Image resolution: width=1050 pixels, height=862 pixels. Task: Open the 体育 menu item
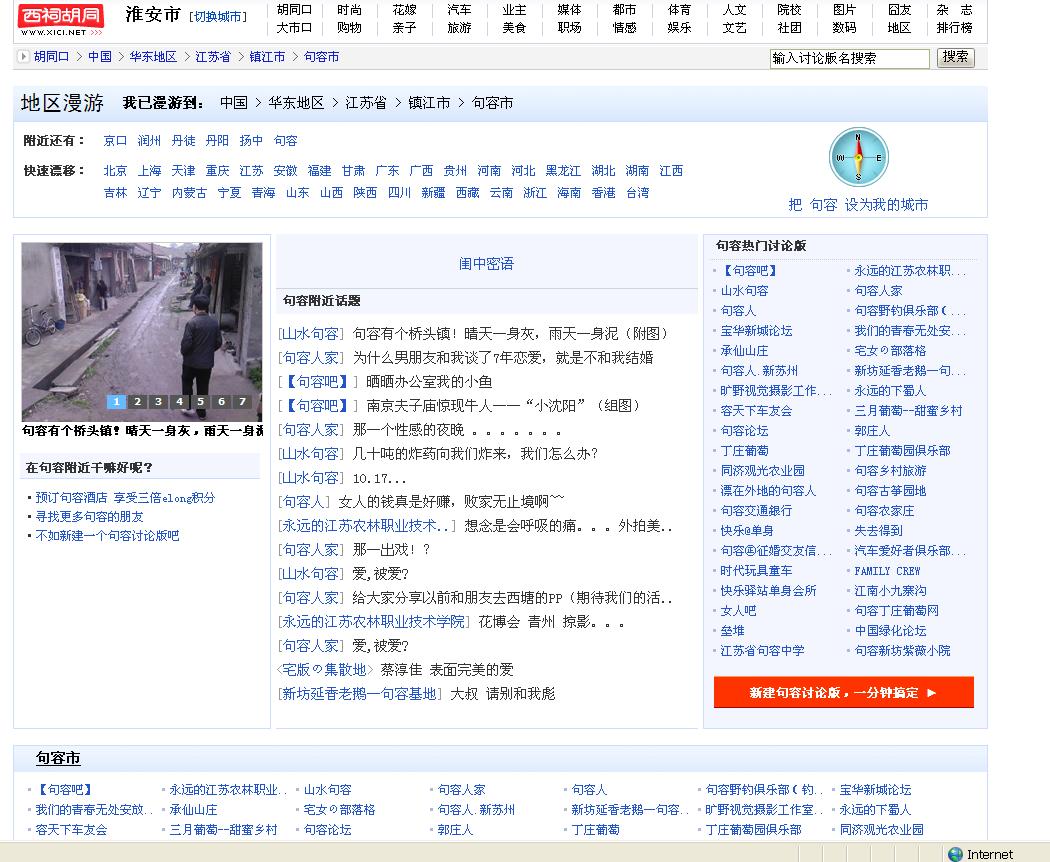(x=679, y=10)
